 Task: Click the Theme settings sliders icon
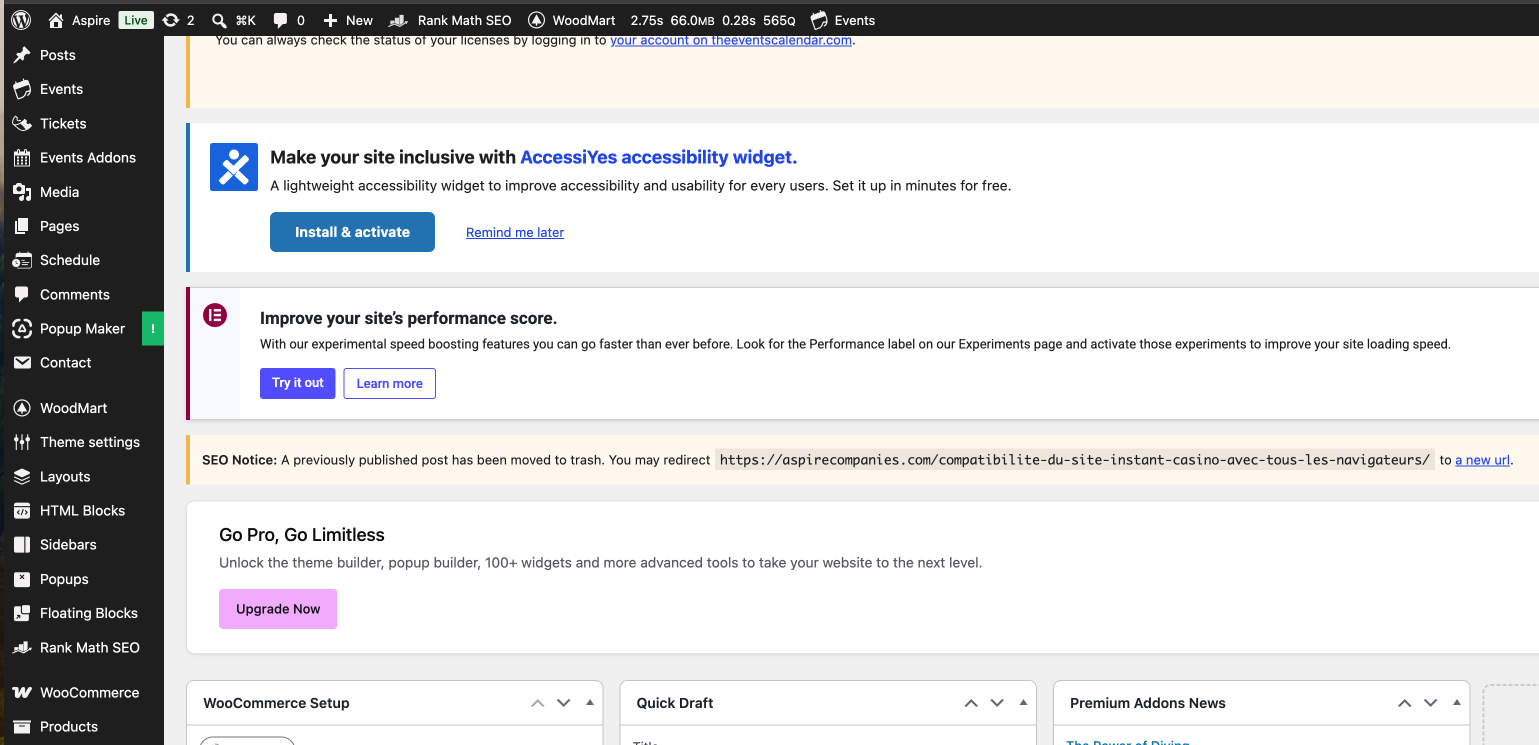pos(22,442)
